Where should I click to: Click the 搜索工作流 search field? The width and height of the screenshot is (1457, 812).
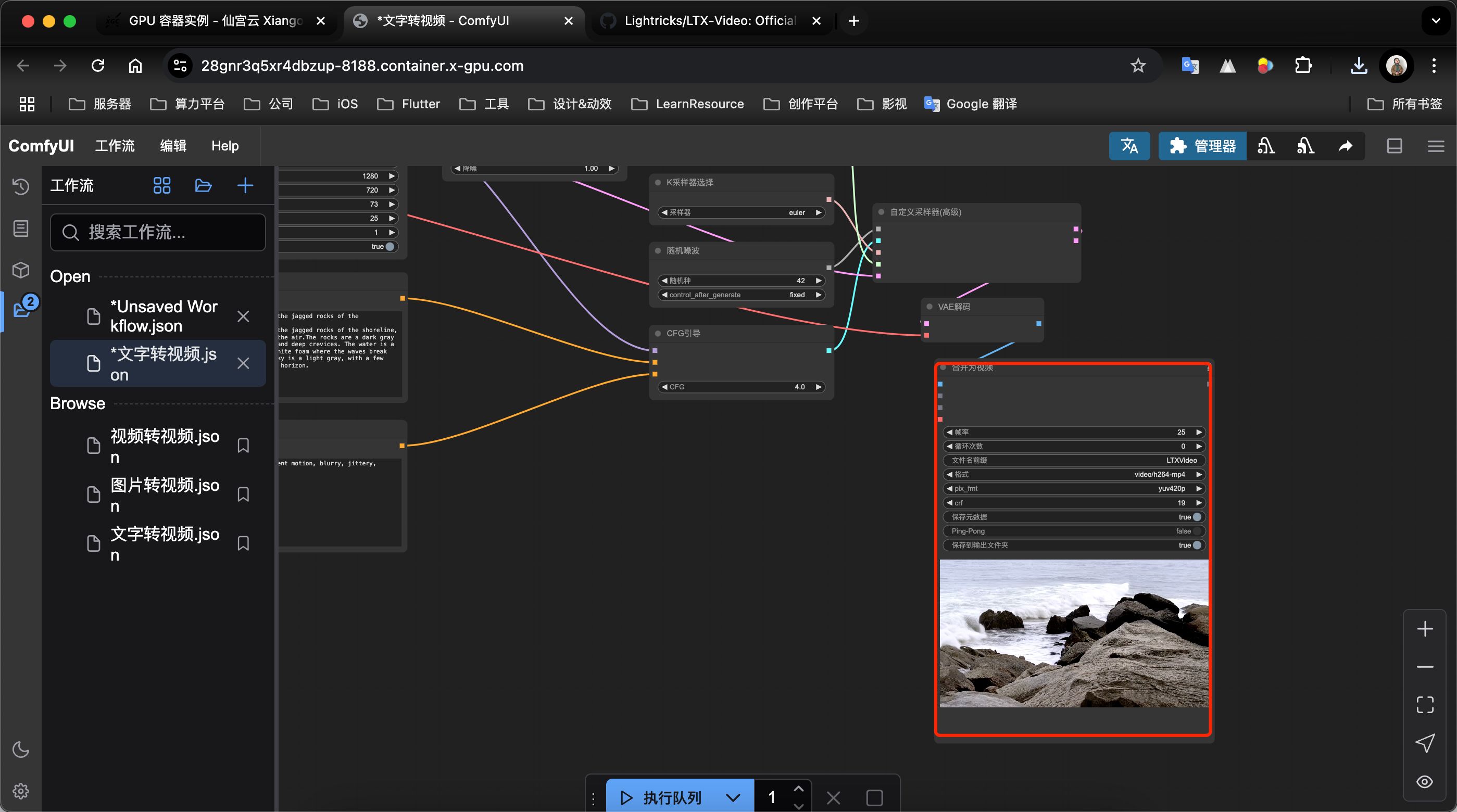[x=158, y=232]
